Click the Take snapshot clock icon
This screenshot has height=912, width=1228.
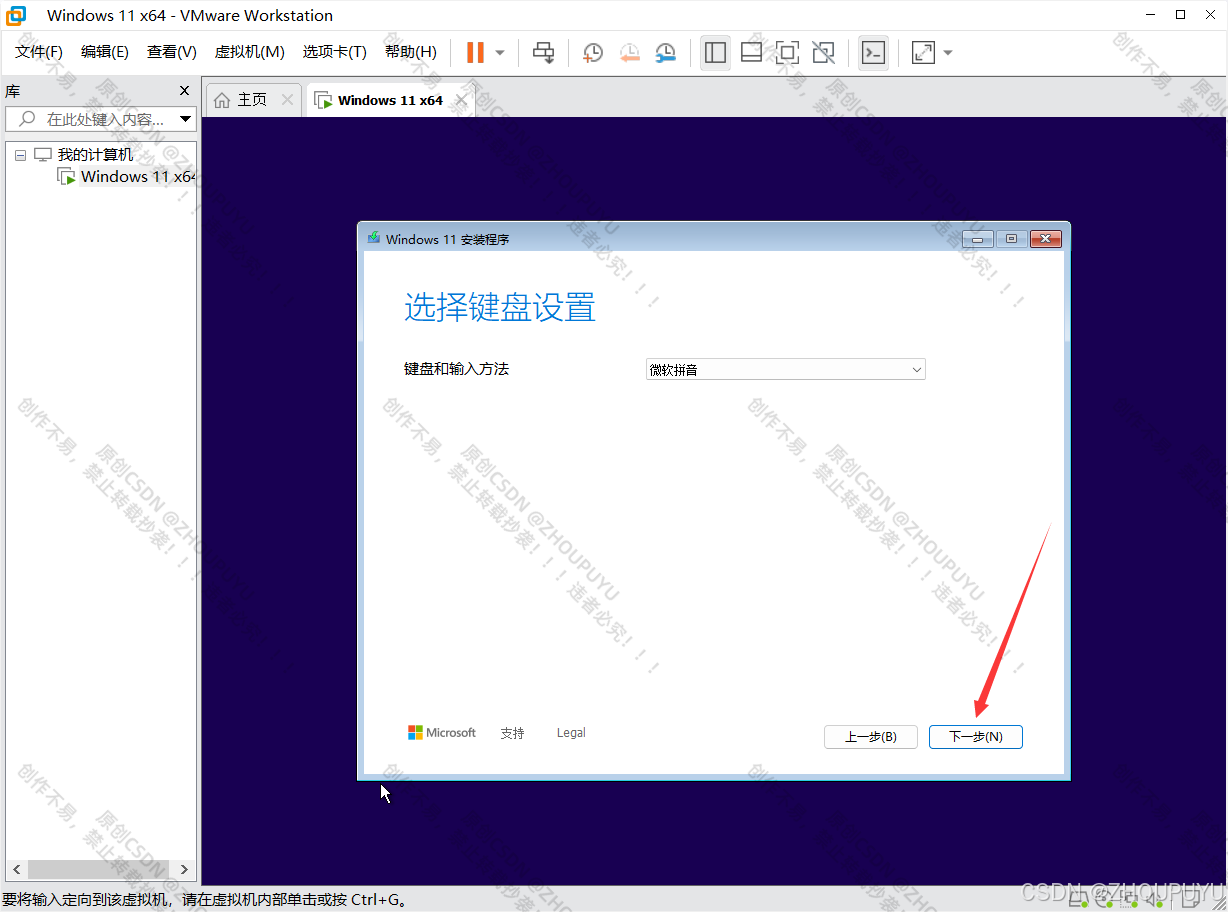[x=593, y=52]
